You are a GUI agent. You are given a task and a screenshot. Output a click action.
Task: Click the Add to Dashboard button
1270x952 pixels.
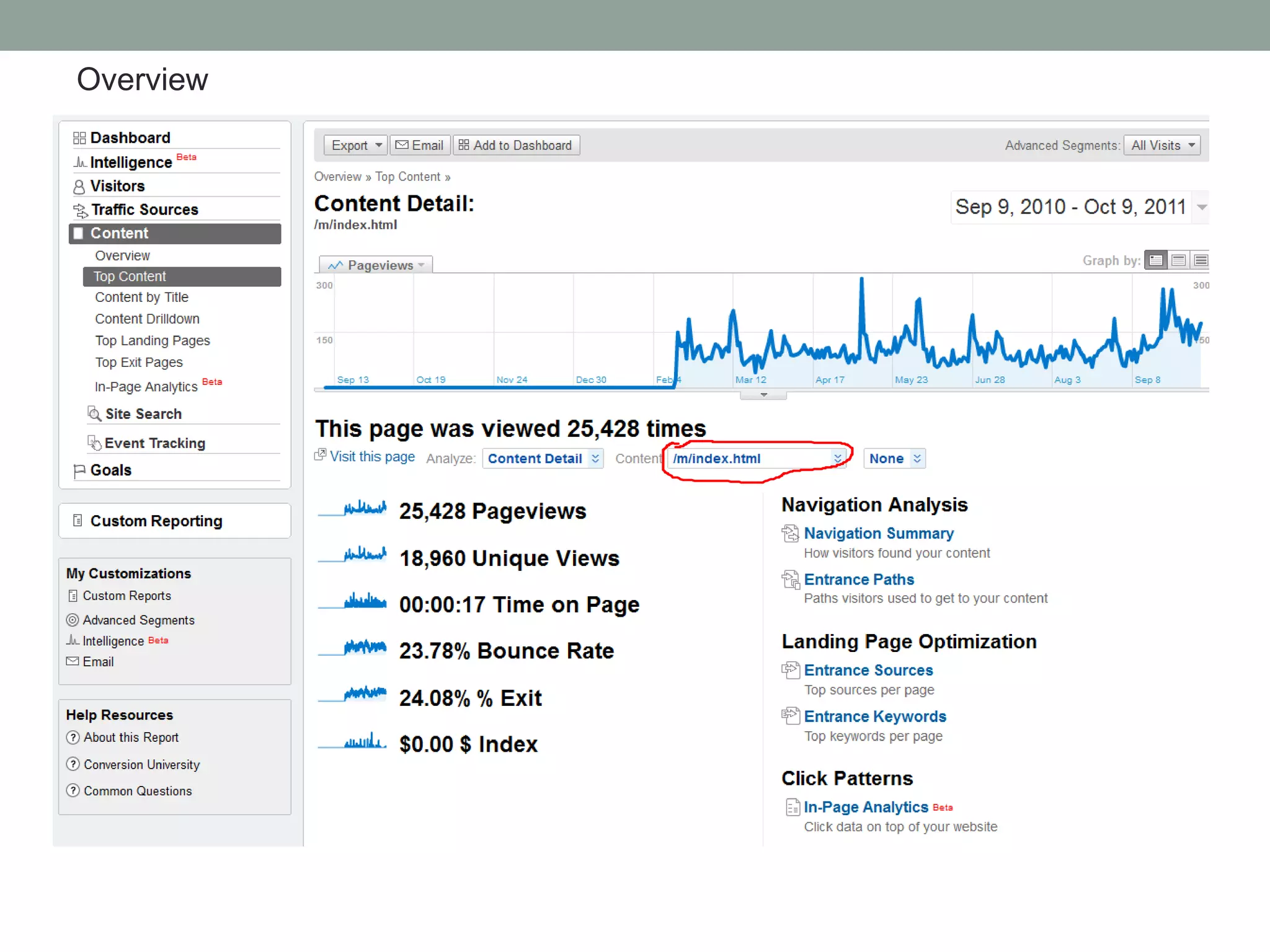click(516, 146)
